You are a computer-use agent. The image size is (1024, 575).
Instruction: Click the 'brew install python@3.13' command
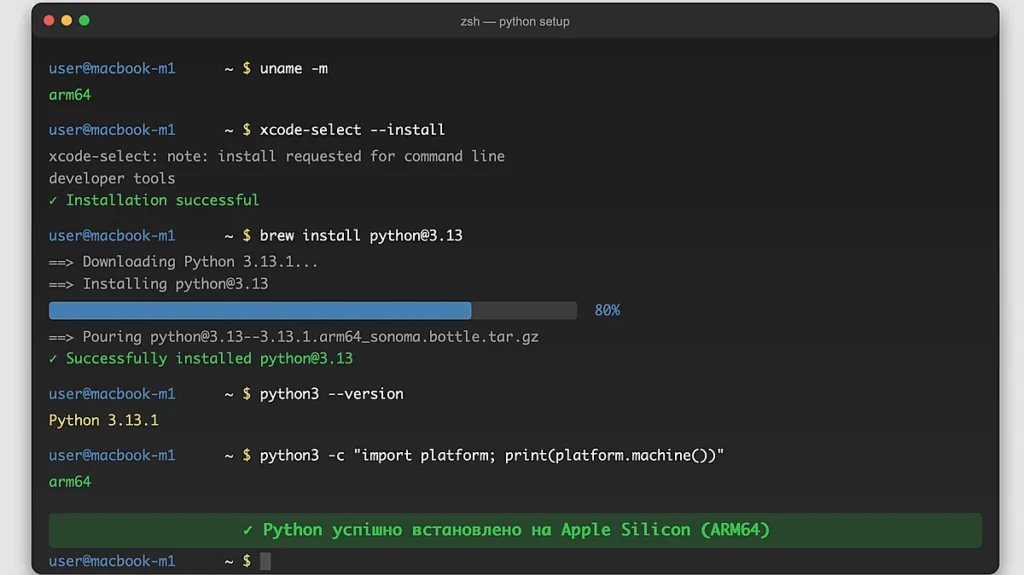point(360,236)
